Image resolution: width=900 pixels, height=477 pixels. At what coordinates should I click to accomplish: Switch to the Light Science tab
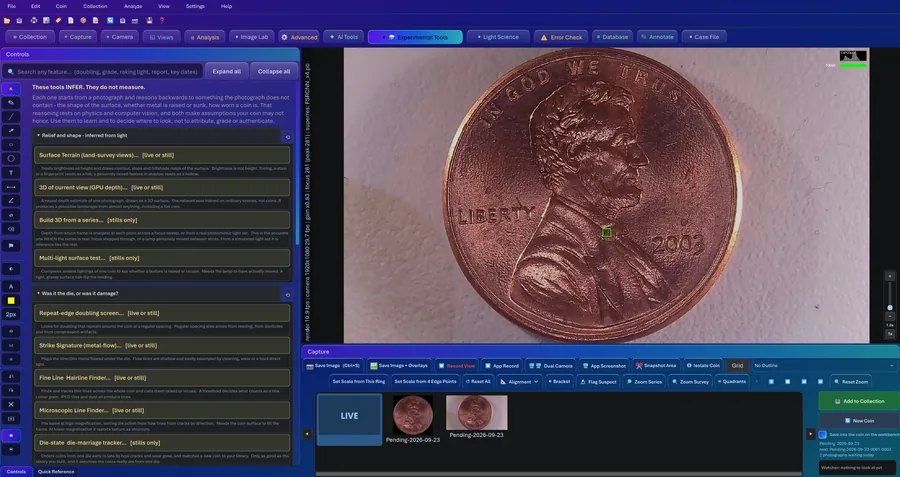(x=497, y=37)
